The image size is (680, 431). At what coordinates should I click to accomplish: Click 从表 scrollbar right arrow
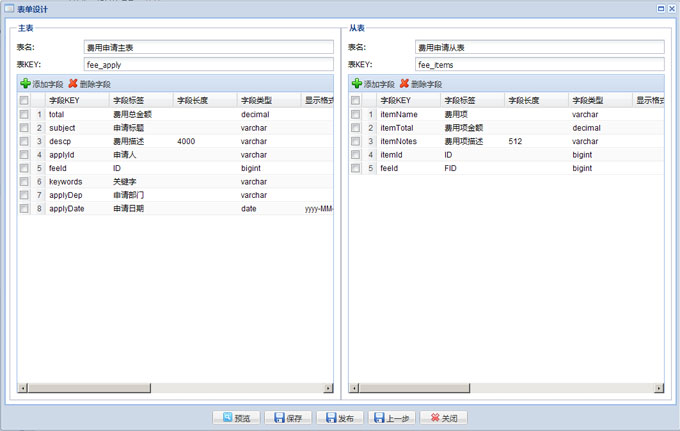point(659,388)
